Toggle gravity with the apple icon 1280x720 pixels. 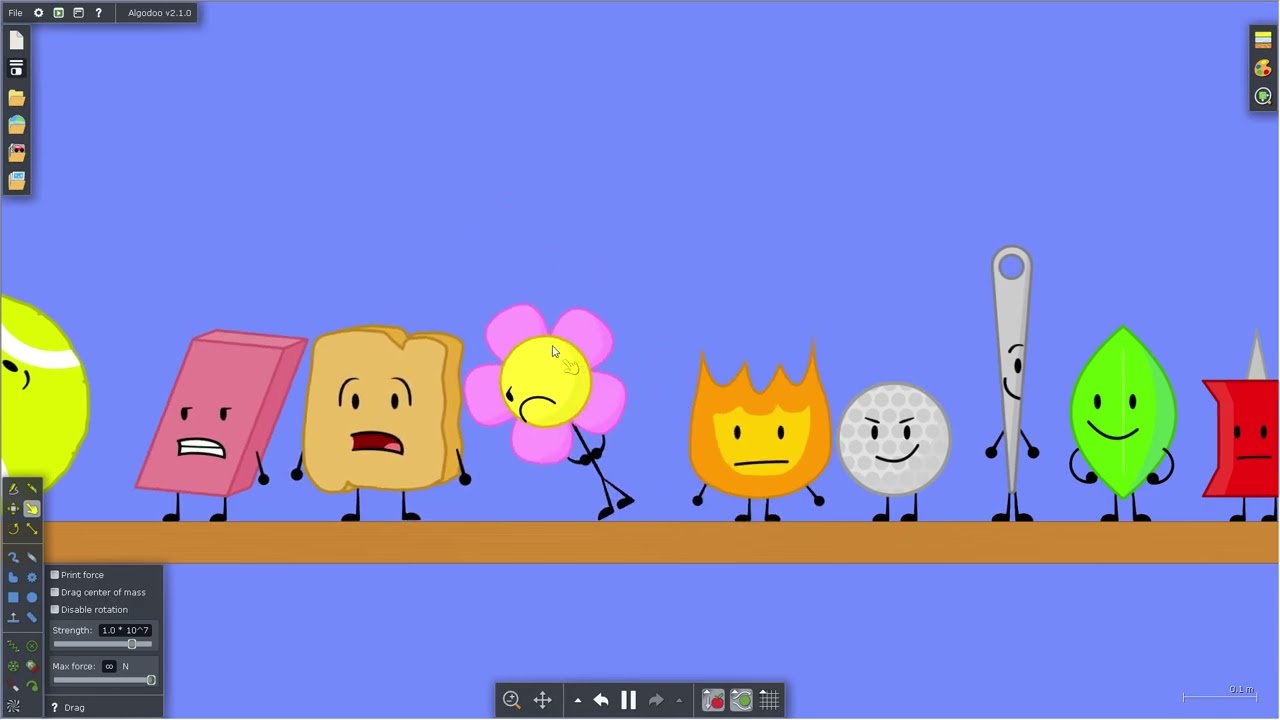click(713, 700)
